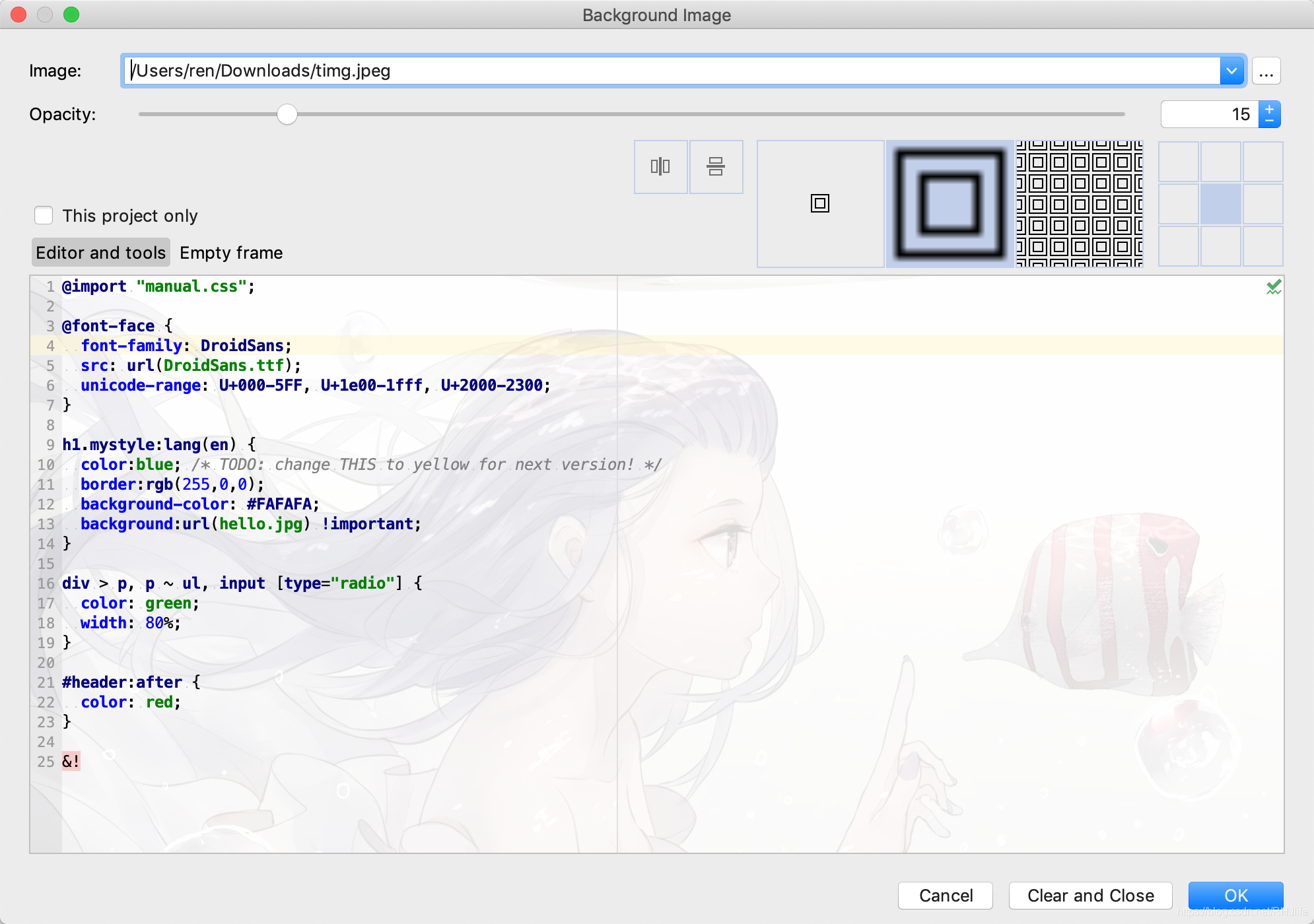Screen dimensions: 1314x924
Task: Anchor image to top-right grid cell
Action: pos(1263,162)
